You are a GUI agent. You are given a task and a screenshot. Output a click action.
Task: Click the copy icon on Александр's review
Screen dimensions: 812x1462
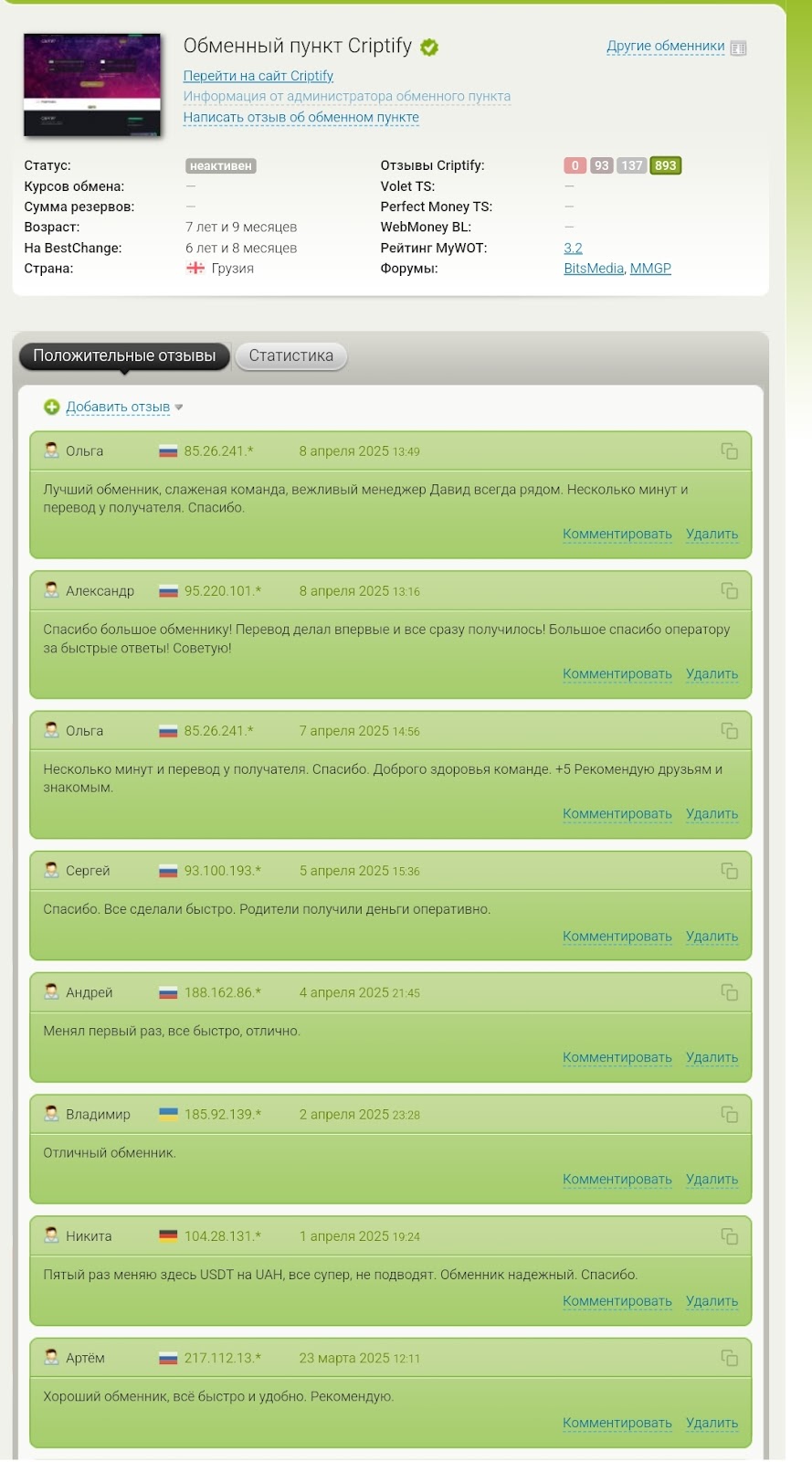tap(729, 591)
